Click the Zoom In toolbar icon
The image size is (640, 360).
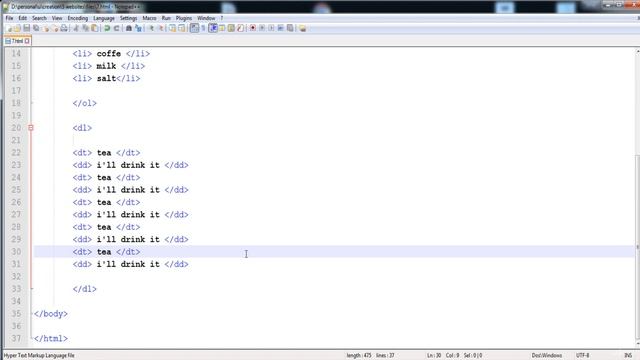pos(151,28)
